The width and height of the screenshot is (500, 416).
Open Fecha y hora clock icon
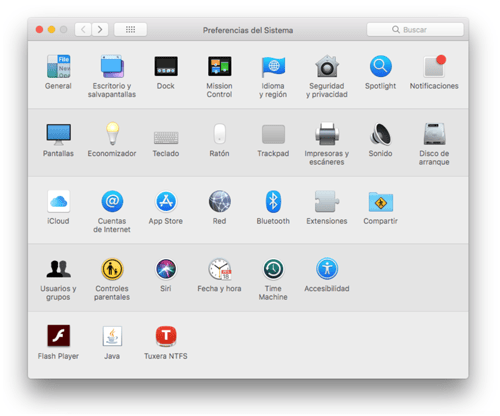click(219, 269)
